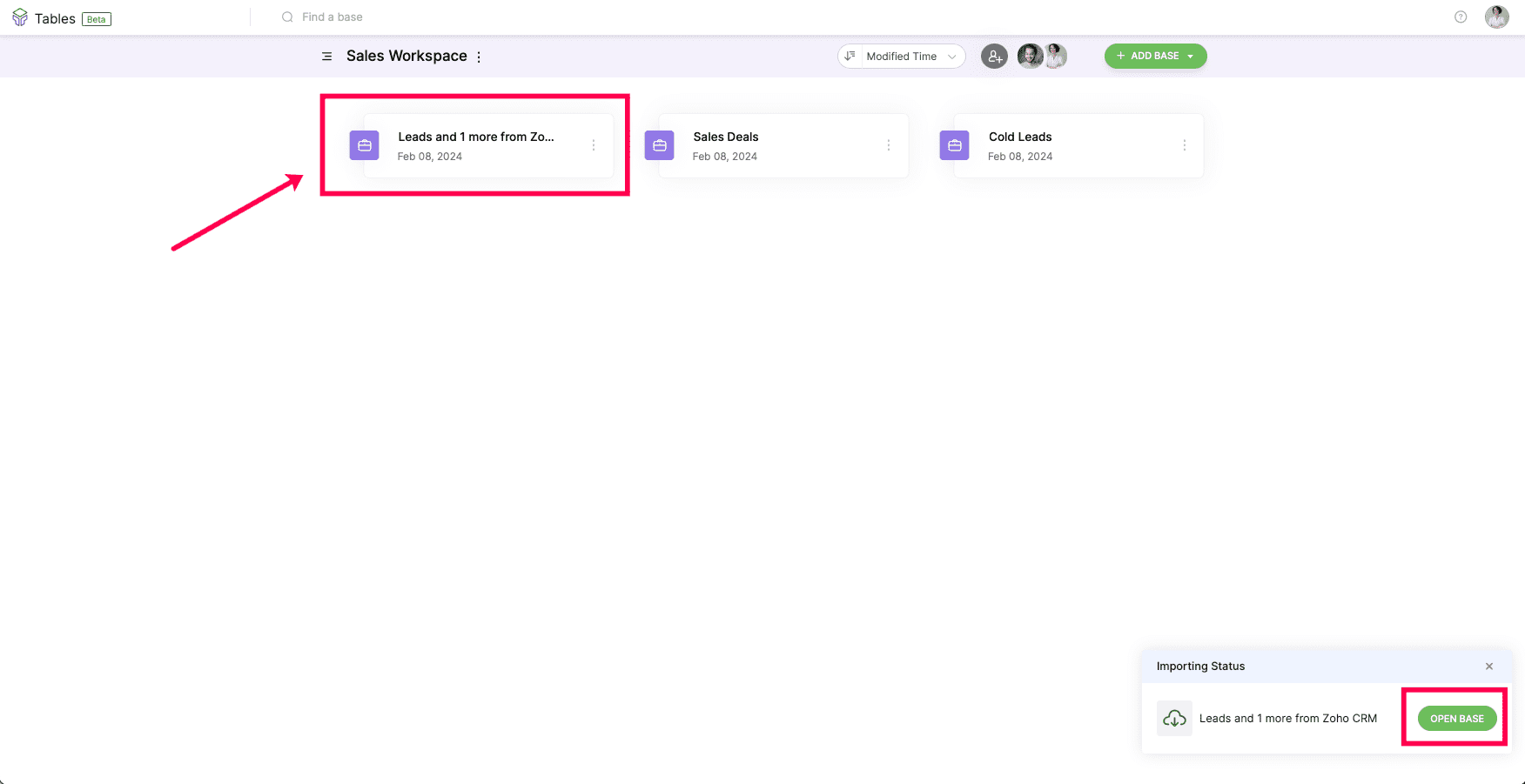
Task: Close the Importing Status panel
Action: pos(1489,667)
